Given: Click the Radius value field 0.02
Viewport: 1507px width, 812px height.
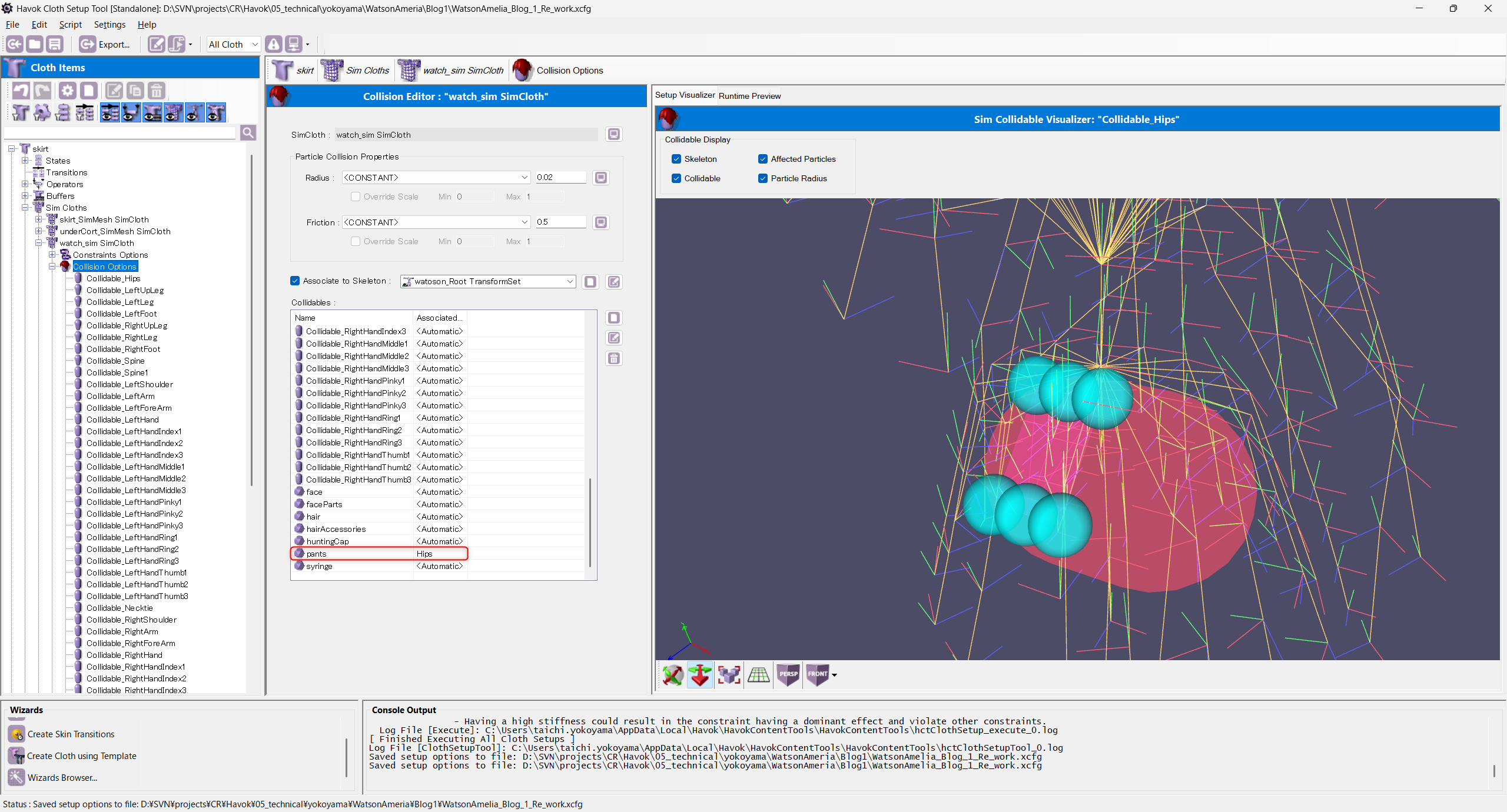Looking at the screenshot, I should 560,177.
